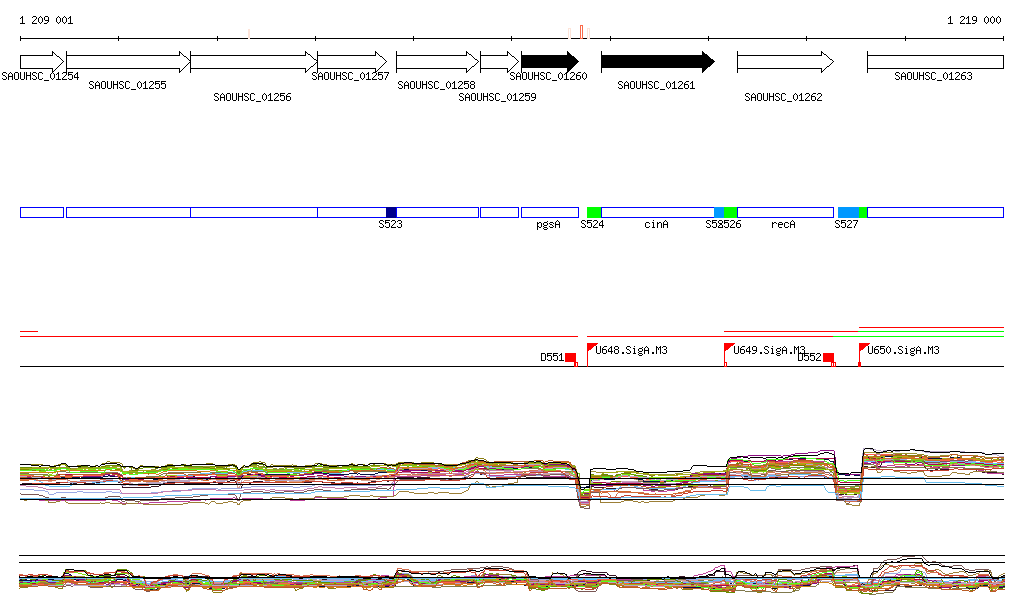The height and width of the screenshot is (611, 1024).
Task: Select the SAOUHSC_01255 gene arrow
Action: 127,62
